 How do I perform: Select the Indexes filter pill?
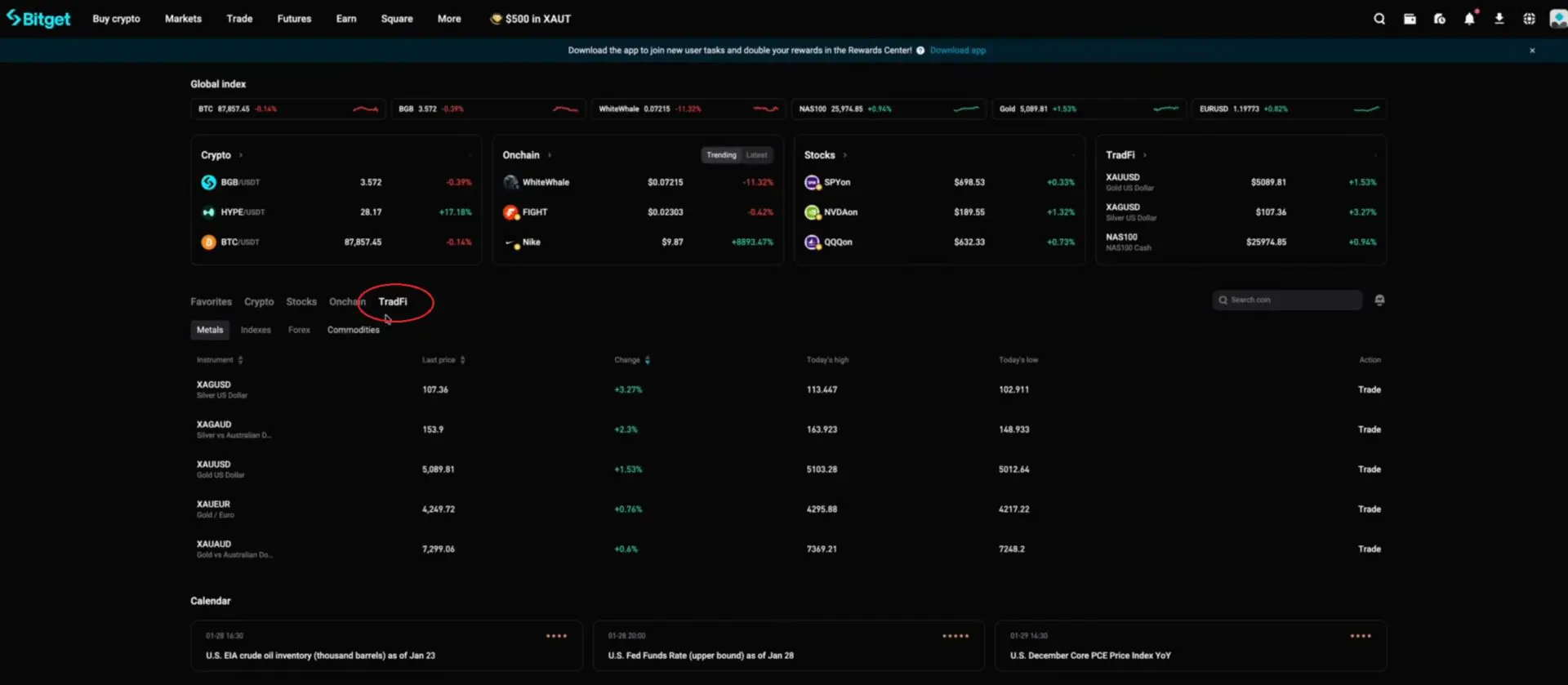coord(256,330)
